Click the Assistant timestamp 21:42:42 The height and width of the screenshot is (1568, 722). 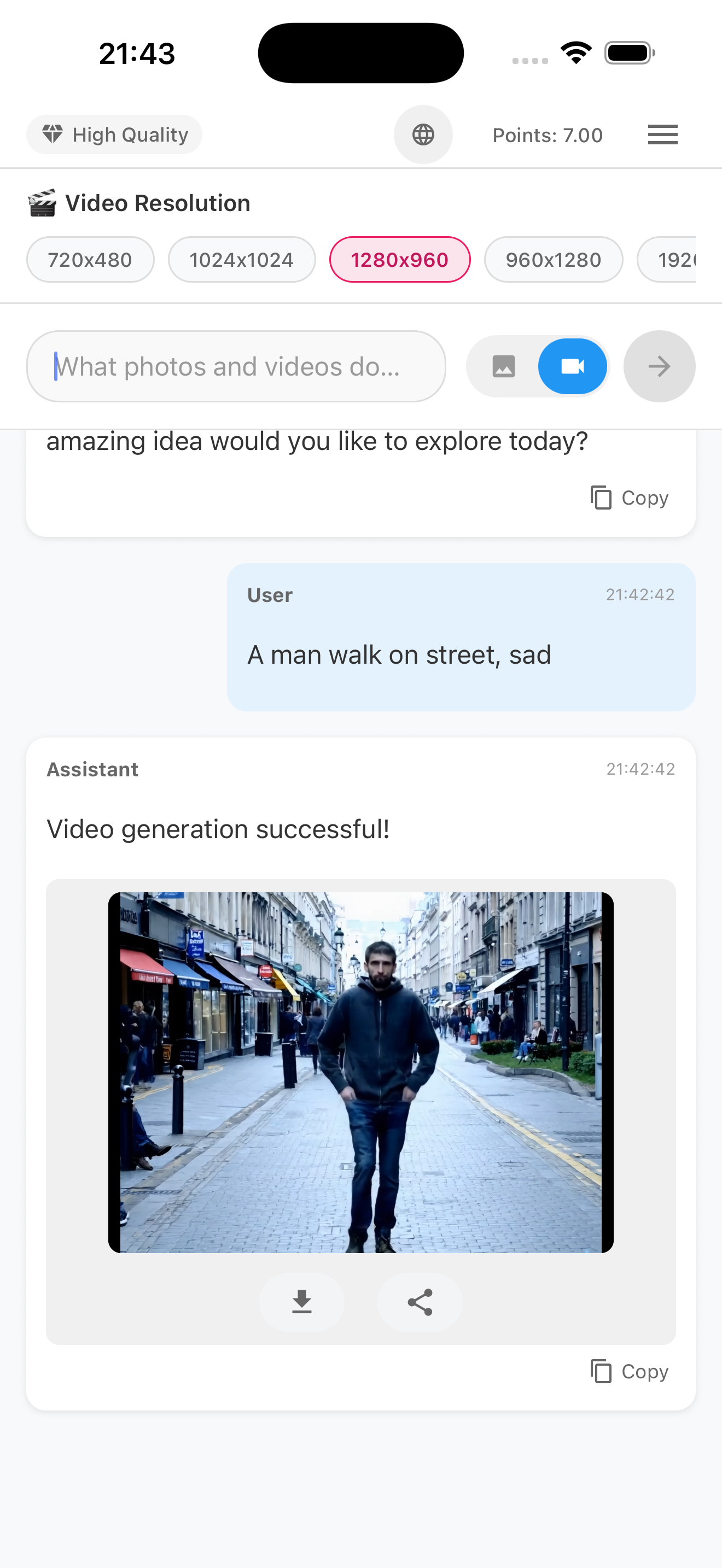tap(641, 769)
